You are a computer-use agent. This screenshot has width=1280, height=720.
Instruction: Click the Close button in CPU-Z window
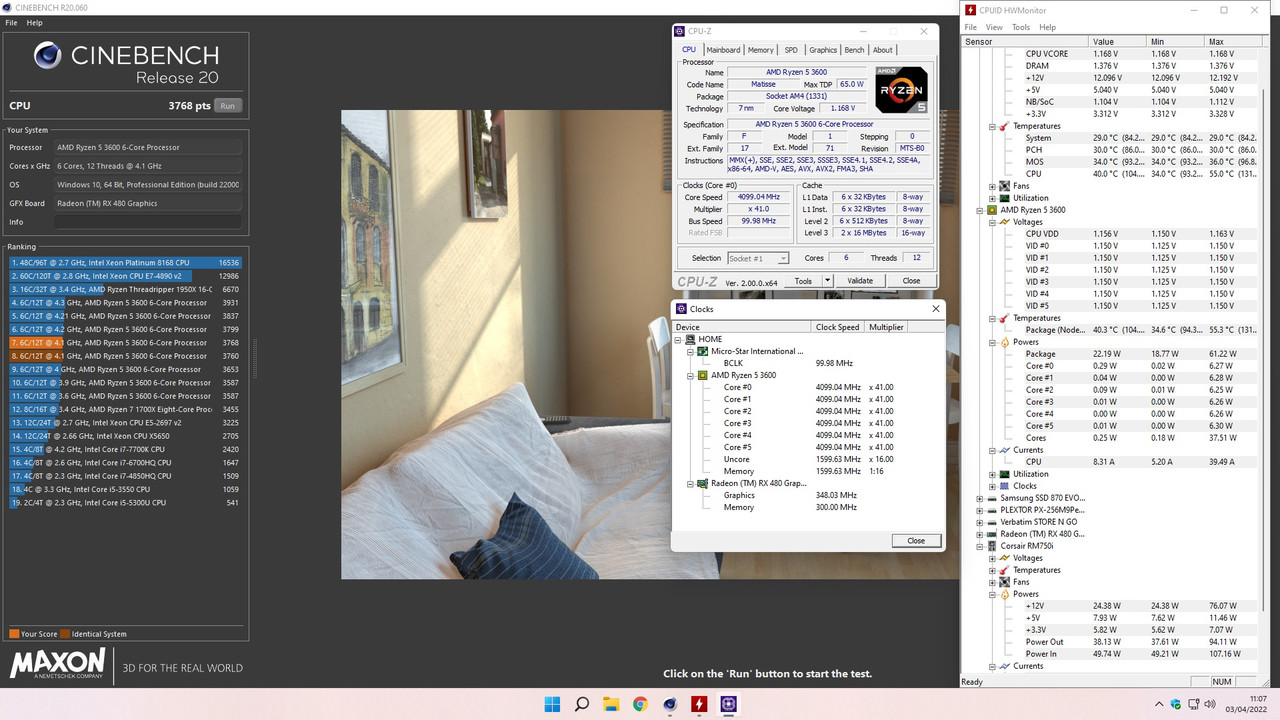point(911,281)
